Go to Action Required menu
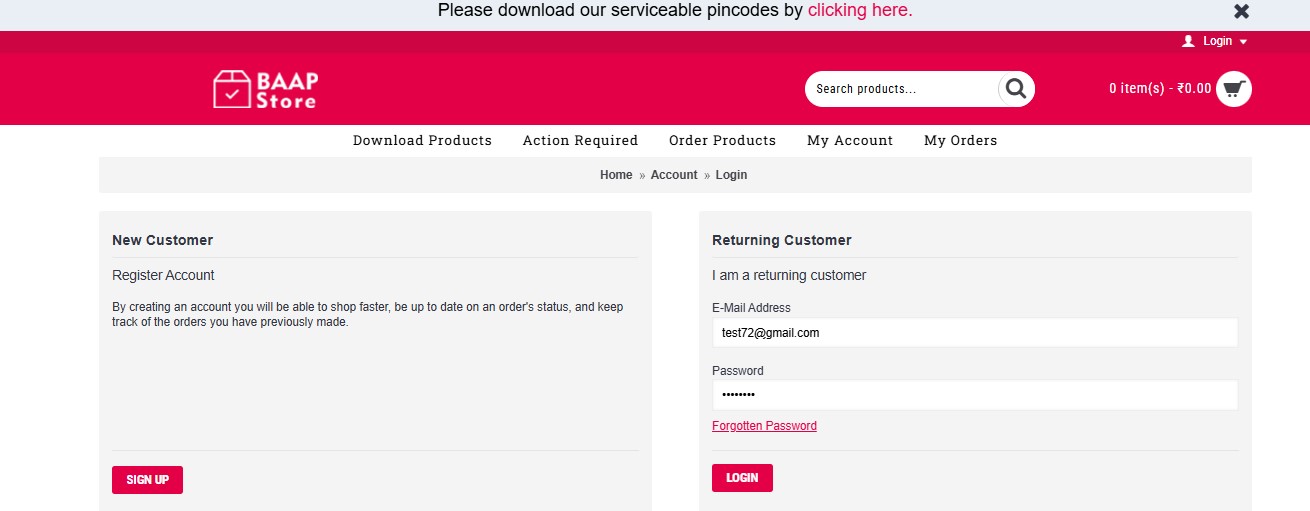 click(580, 141)
